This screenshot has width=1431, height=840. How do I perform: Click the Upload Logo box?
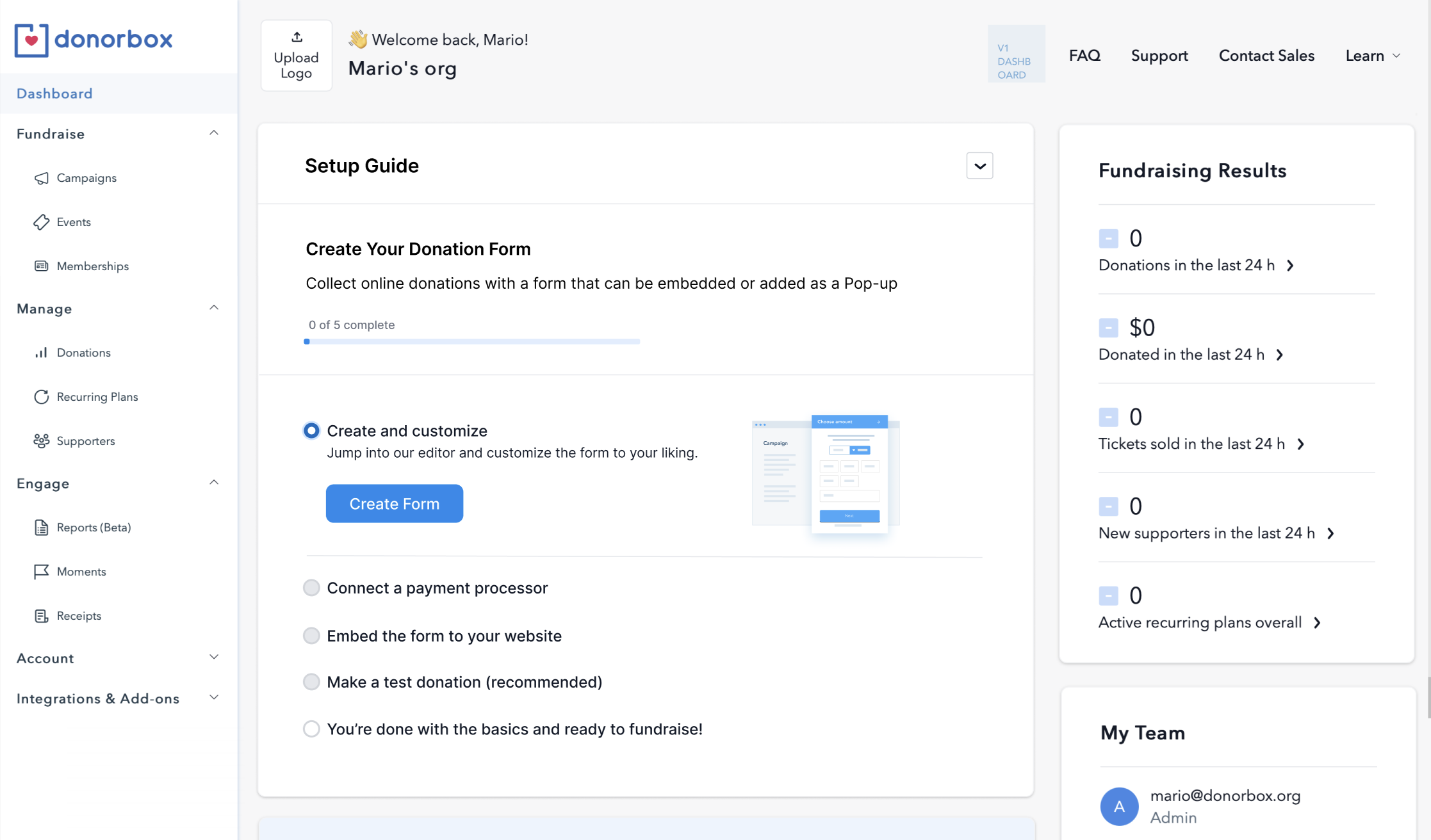tap(297, 56)
